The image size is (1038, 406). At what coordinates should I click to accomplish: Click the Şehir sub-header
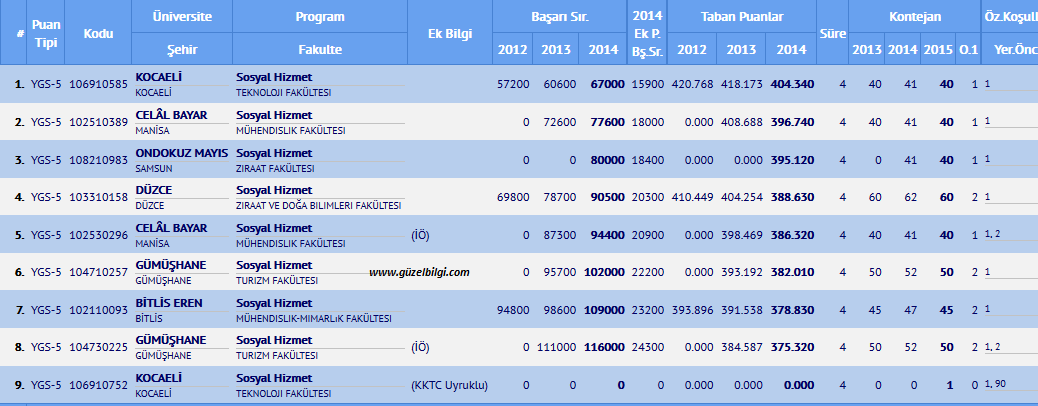tap(182, 49)
